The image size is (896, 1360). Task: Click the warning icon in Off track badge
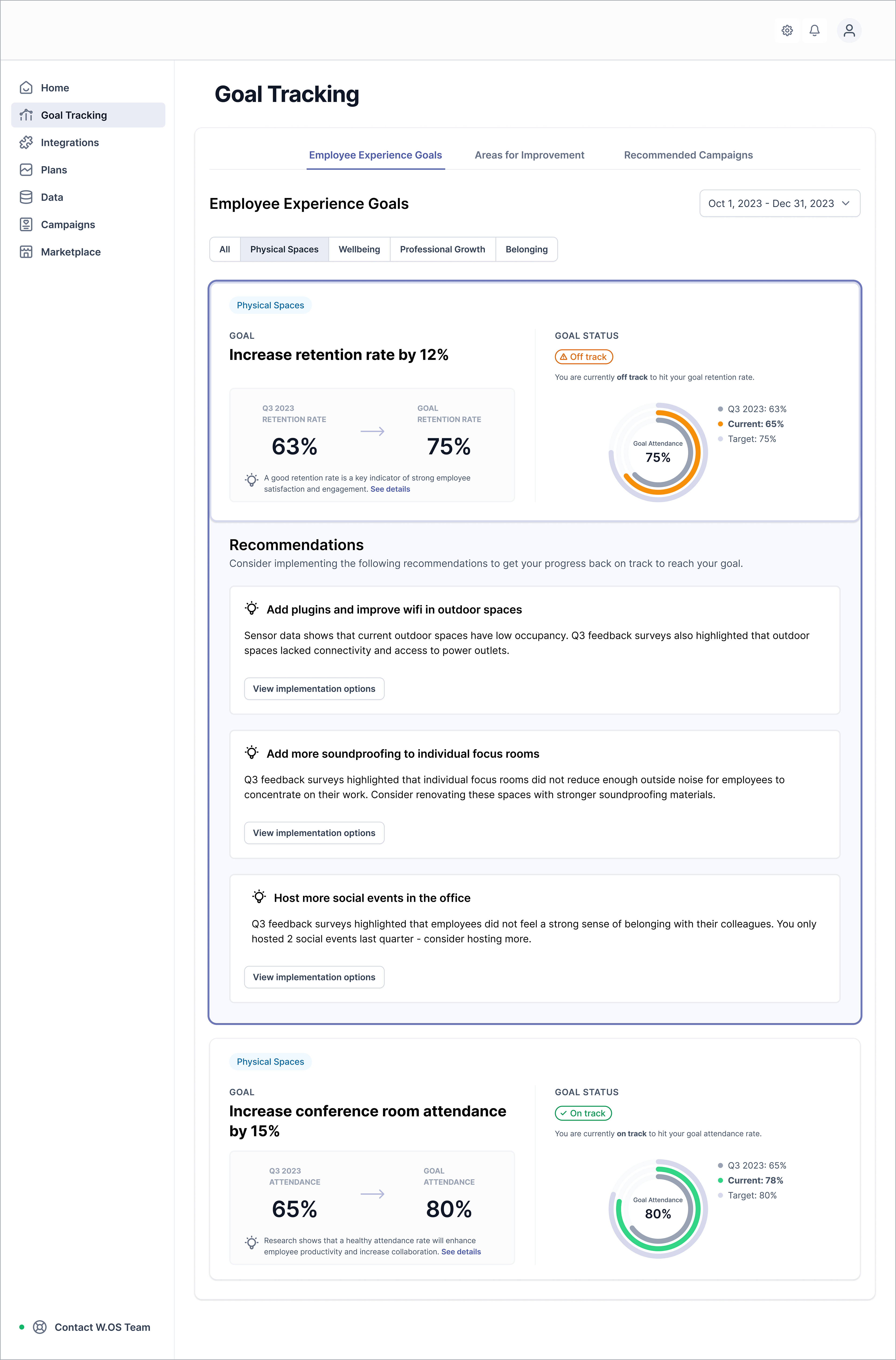click(x=563, y=357)
